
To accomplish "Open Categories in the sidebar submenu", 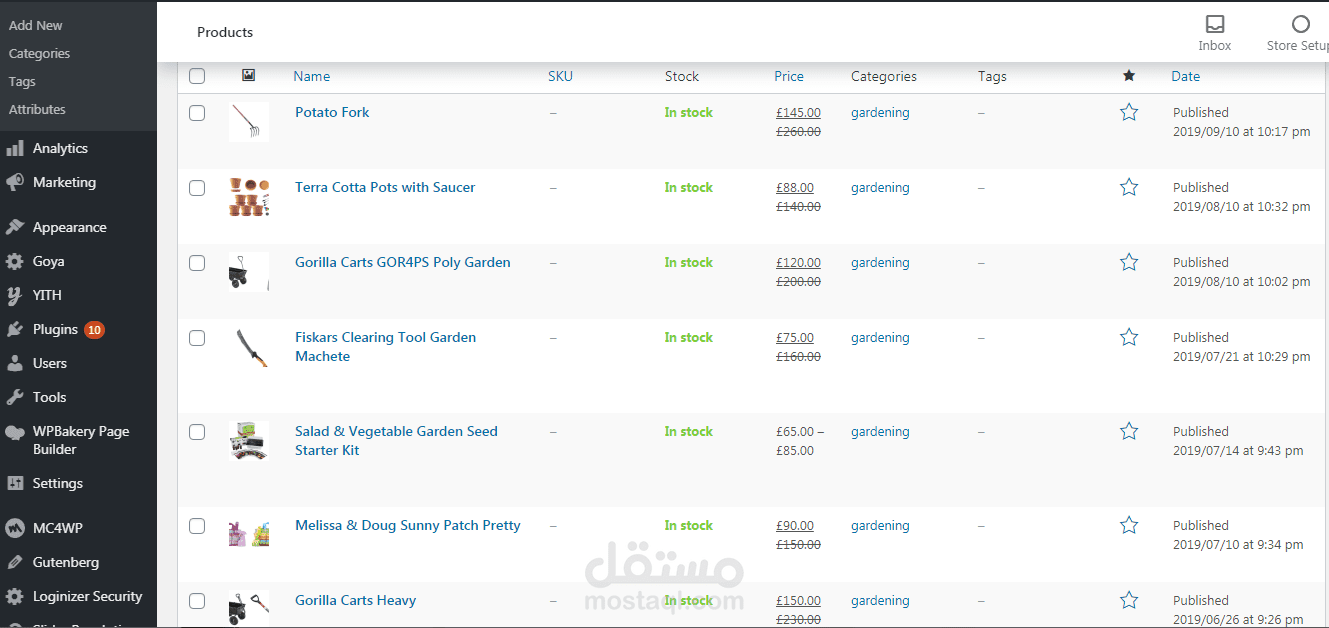I will click(40, 53).
